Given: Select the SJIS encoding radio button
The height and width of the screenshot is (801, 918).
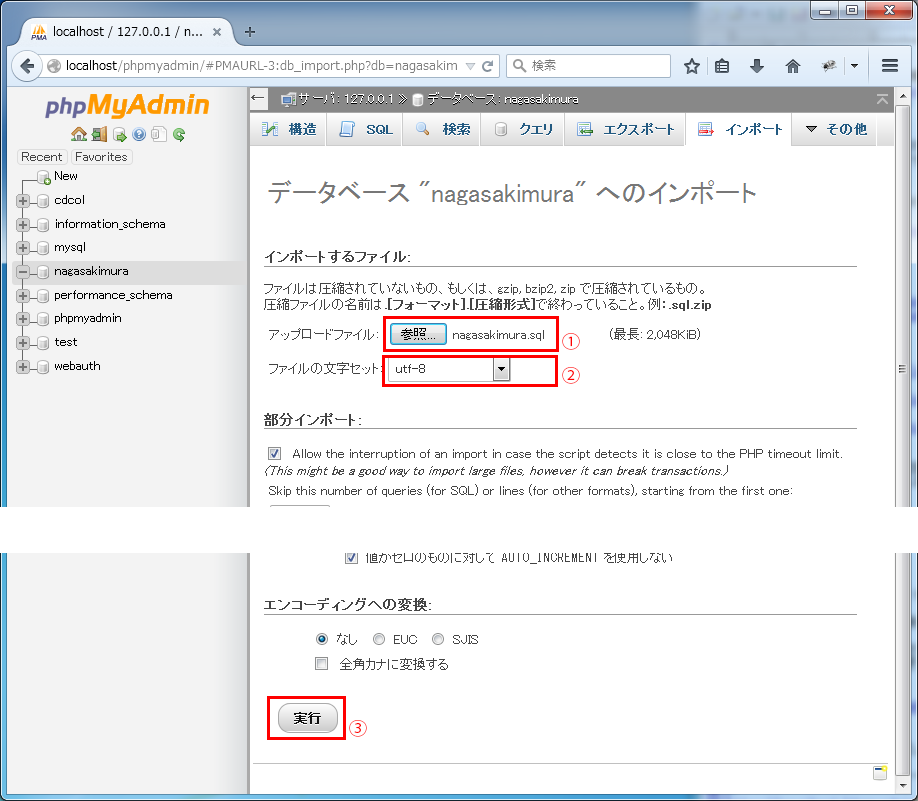Looking at the screenshot, I should (x=438, y=639).
